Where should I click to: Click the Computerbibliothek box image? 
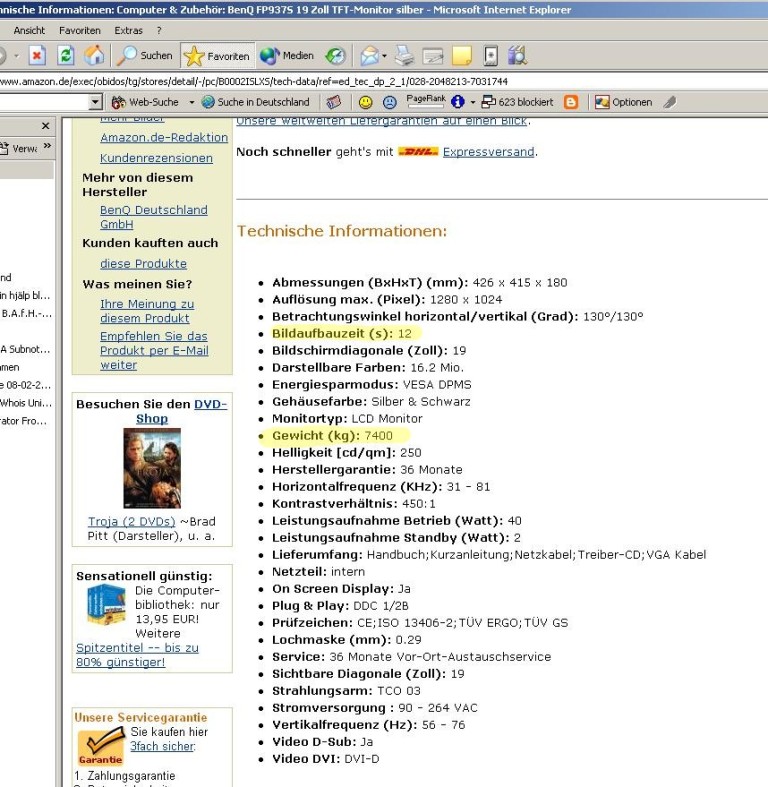[106, 605]
